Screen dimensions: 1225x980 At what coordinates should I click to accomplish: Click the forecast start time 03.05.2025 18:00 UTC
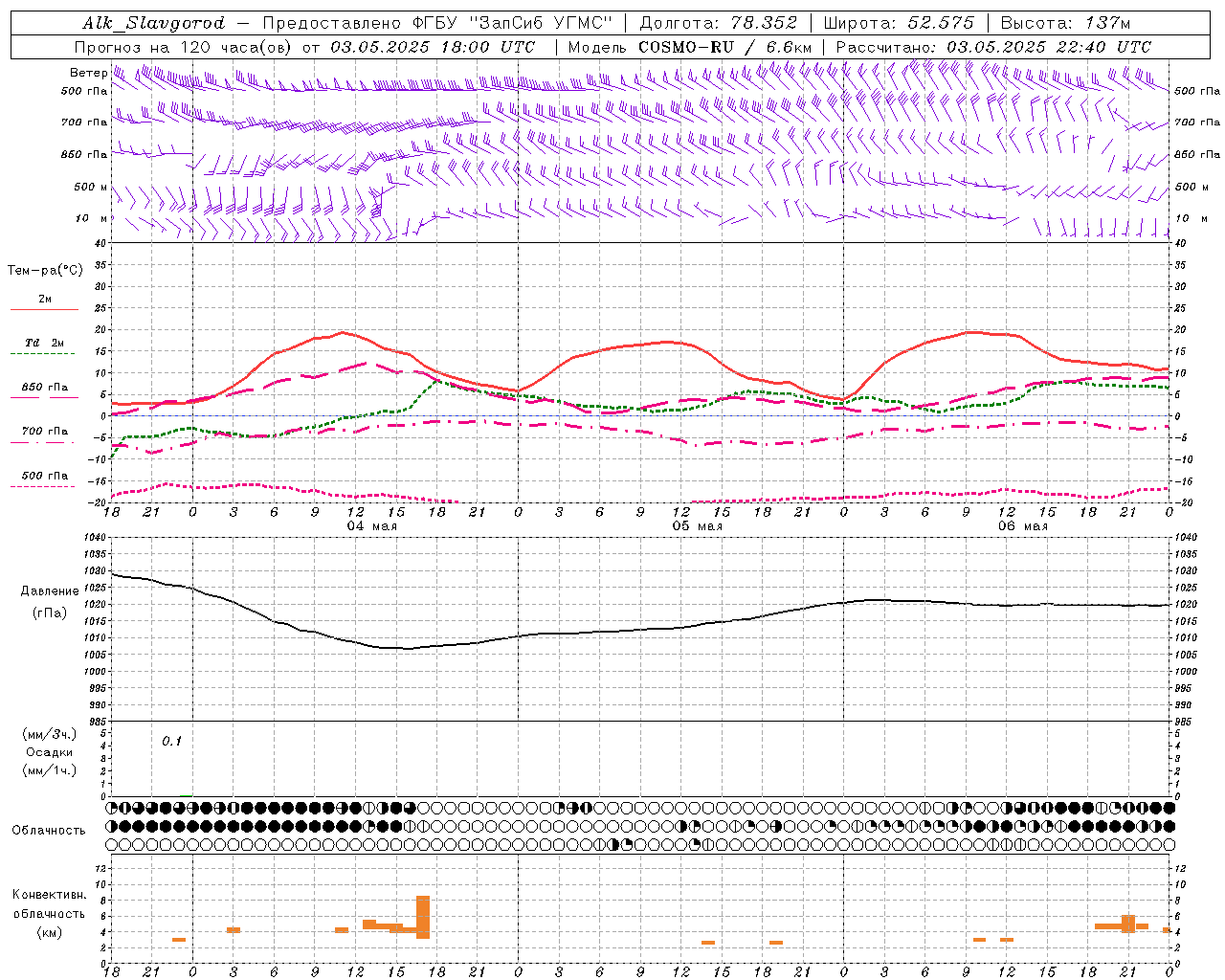433,47
